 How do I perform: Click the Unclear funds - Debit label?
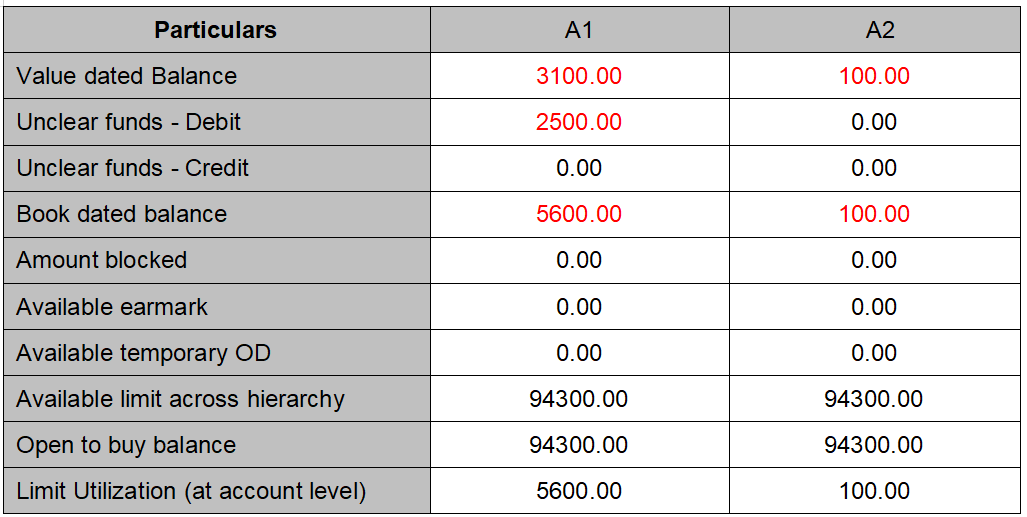point(129,122)
